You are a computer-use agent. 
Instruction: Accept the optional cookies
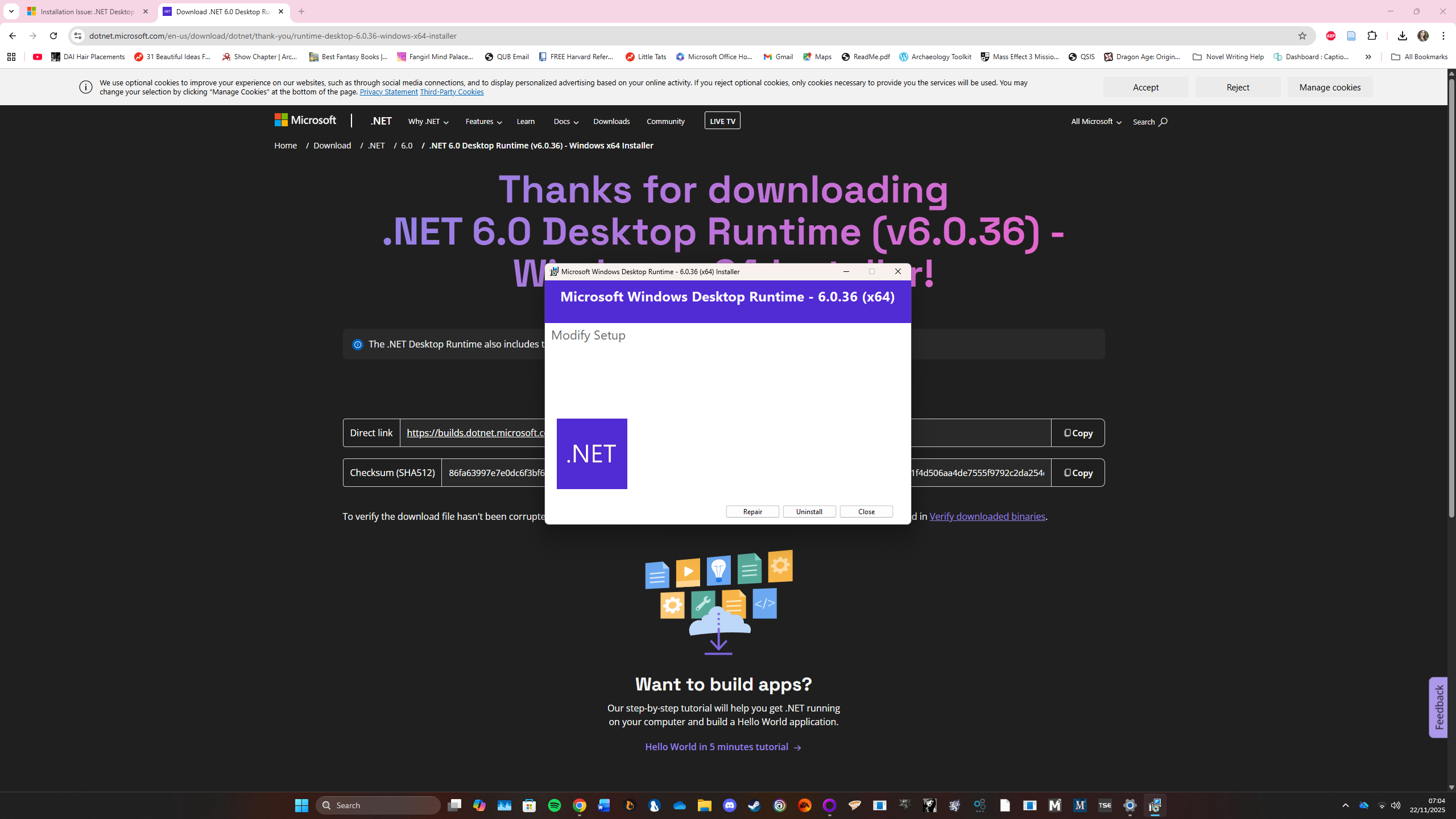click(1145, 87)
